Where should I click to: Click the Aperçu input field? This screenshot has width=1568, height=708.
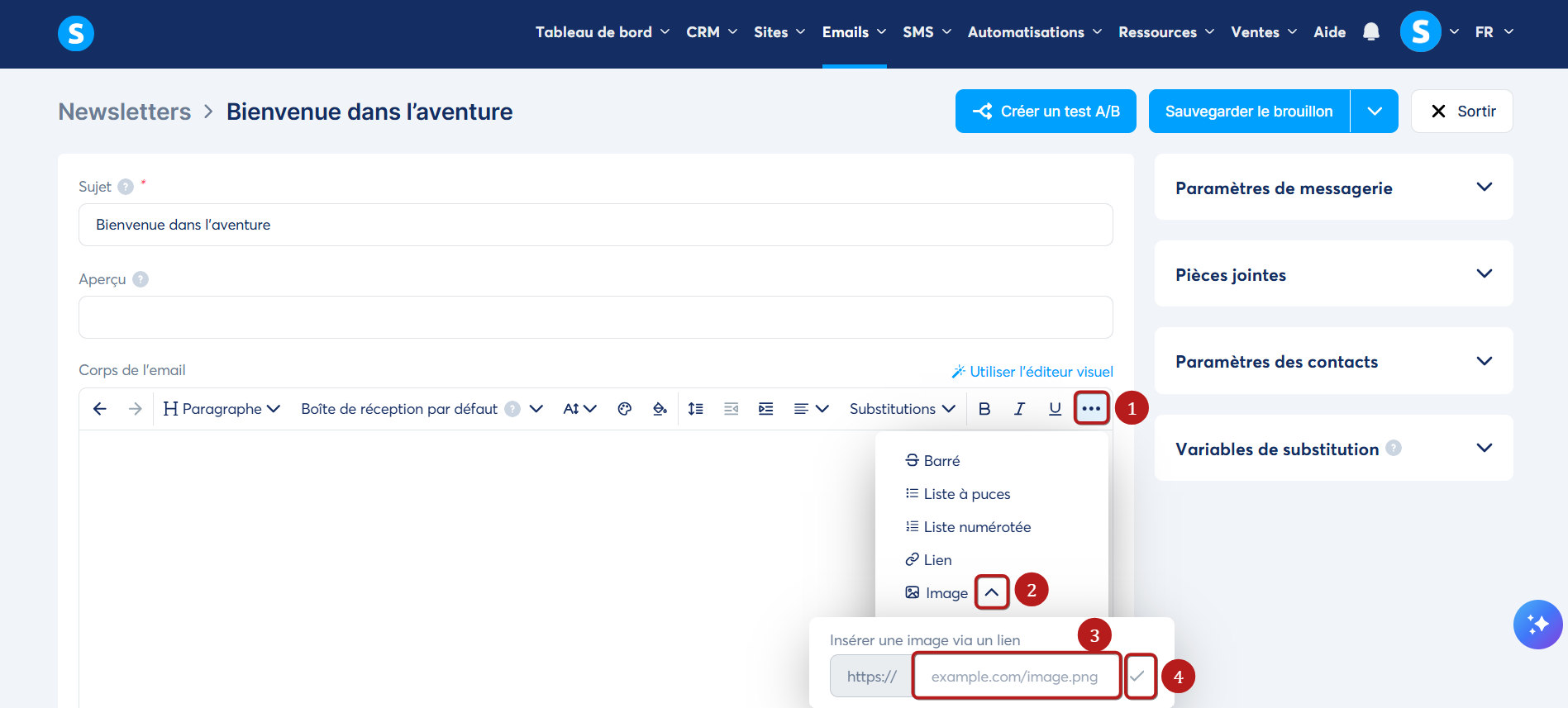click(x=595, y=317)
